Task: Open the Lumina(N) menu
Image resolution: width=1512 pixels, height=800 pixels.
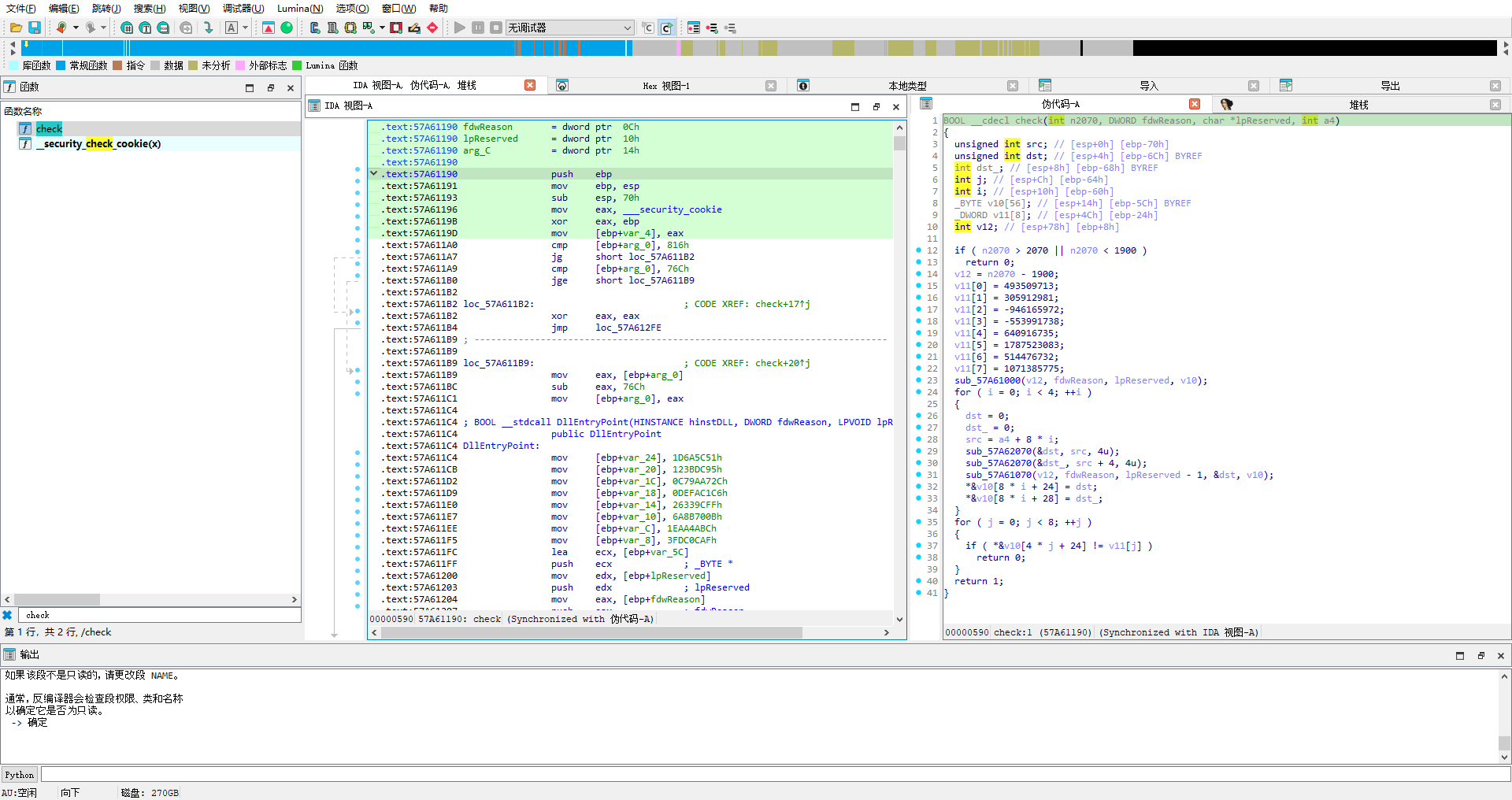Action: (299, 9)
